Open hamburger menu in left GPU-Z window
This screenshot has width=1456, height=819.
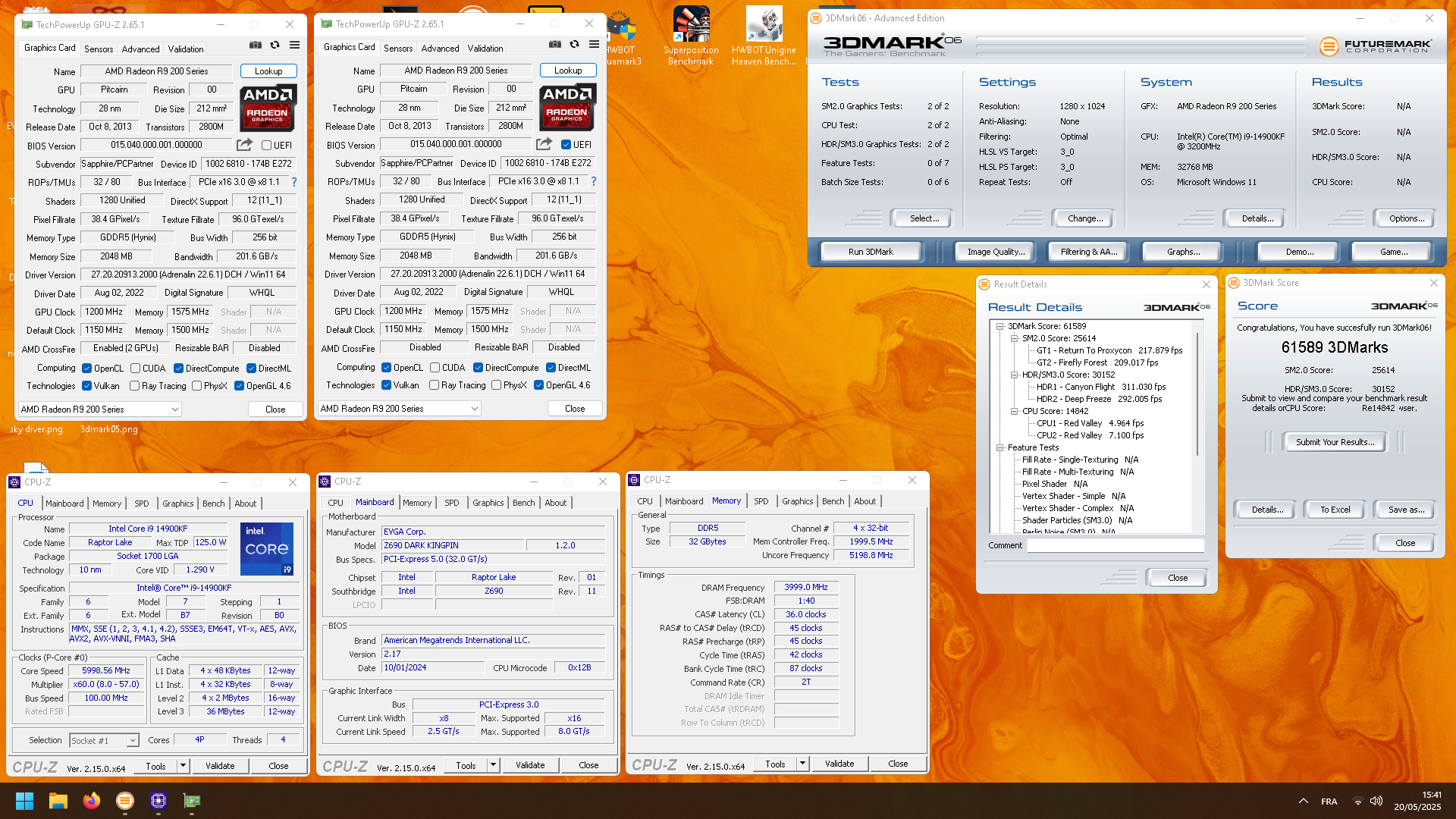pos(295,45)
